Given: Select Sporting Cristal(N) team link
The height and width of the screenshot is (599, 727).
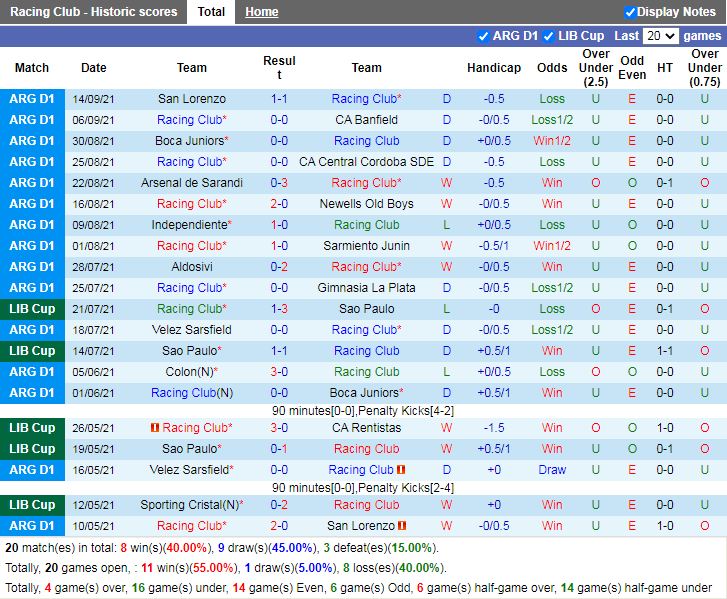Looking at the screenshot, I should coord(190,505).
